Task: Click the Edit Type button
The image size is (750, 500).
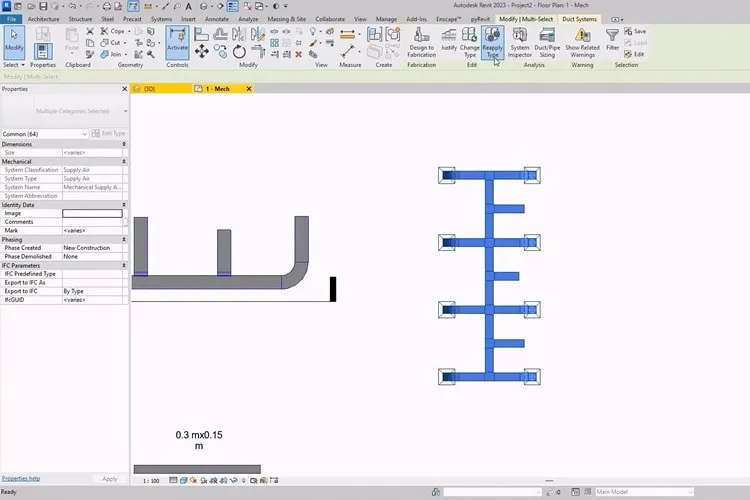Action: click(109, 133)
